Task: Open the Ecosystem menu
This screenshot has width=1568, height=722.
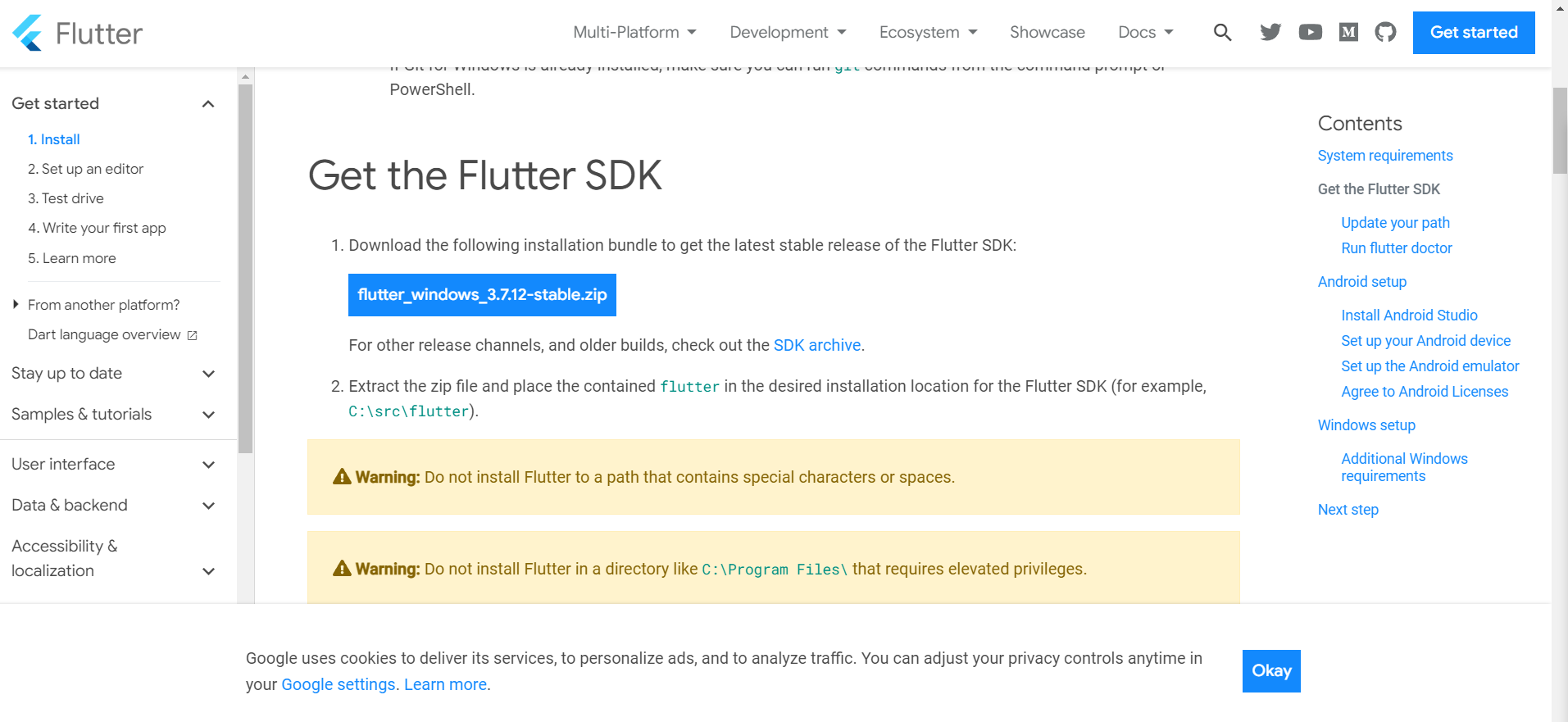Action: 928,32
